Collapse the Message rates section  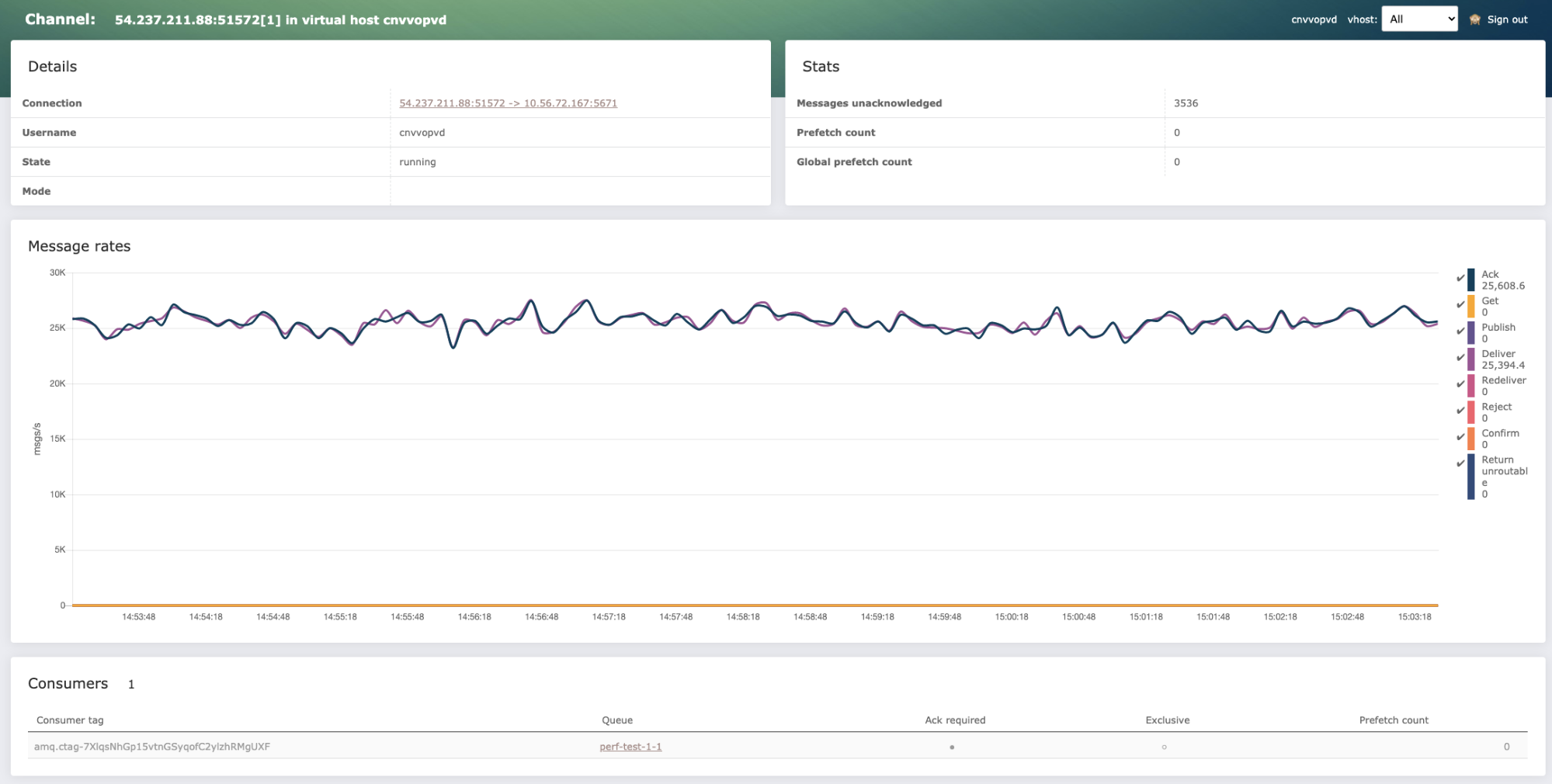(x=79, y=246)
